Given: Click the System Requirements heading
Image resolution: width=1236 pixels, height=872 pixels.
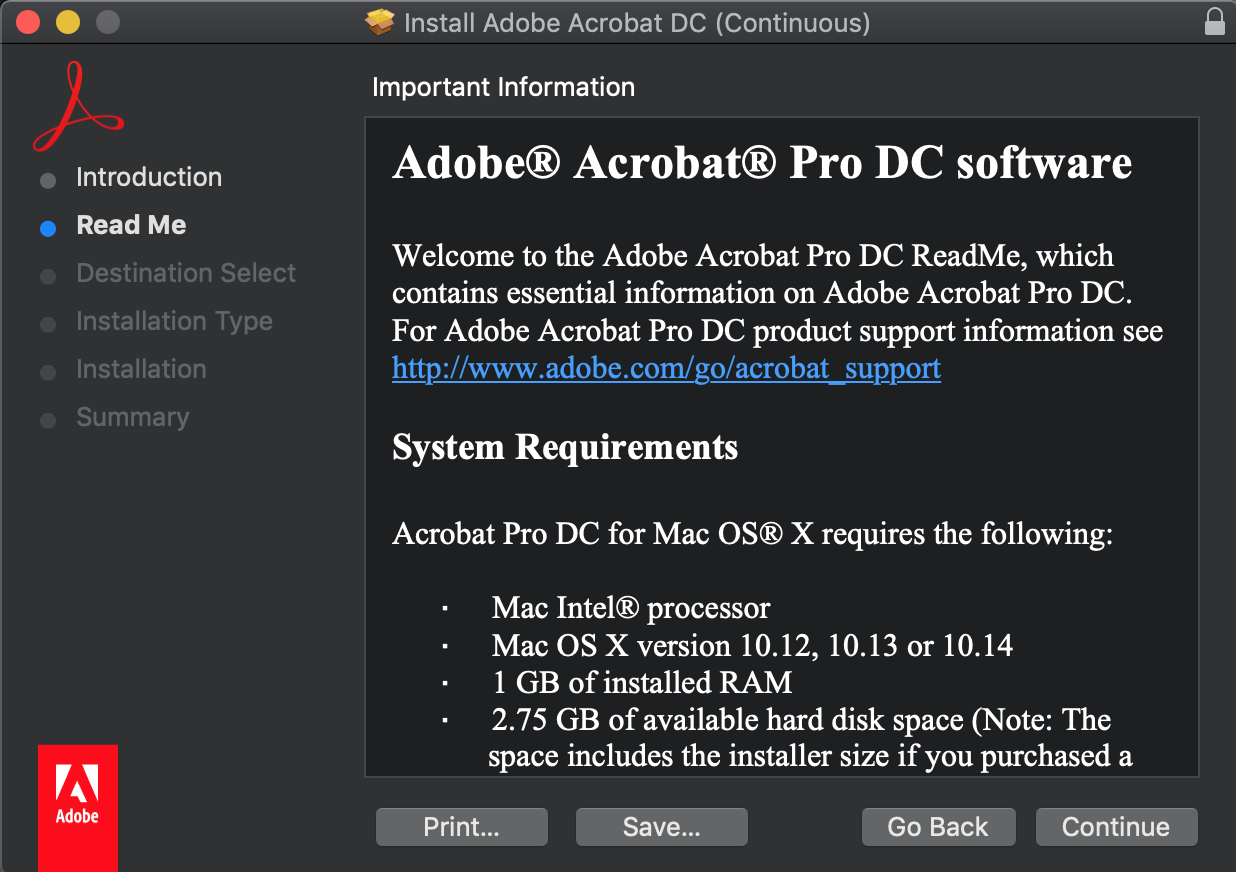Looking at the screenshot, I should (x=565, y=447).
